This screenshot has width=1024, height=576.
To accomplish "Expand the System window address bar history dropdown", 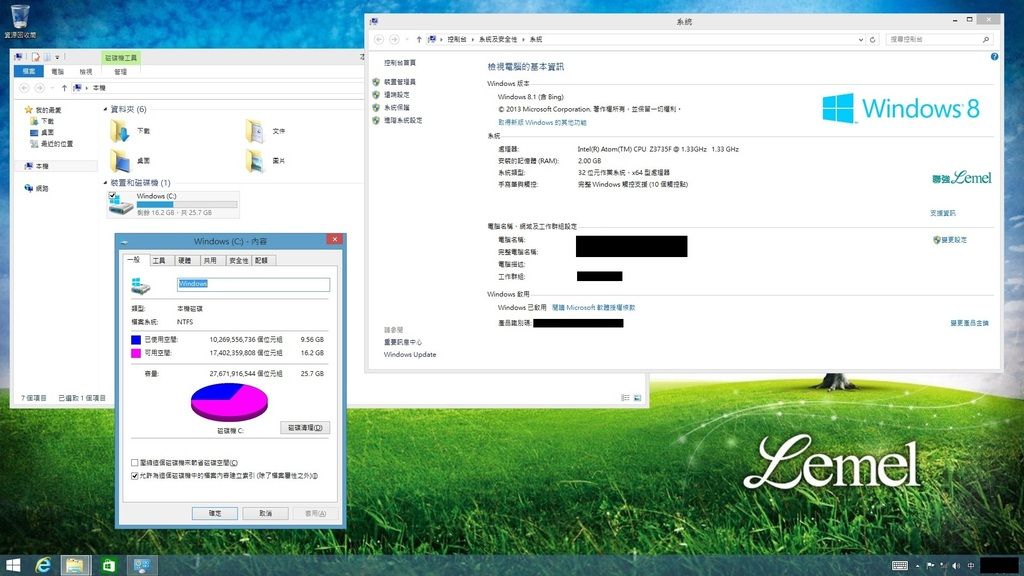I will (x=861, y=39).
